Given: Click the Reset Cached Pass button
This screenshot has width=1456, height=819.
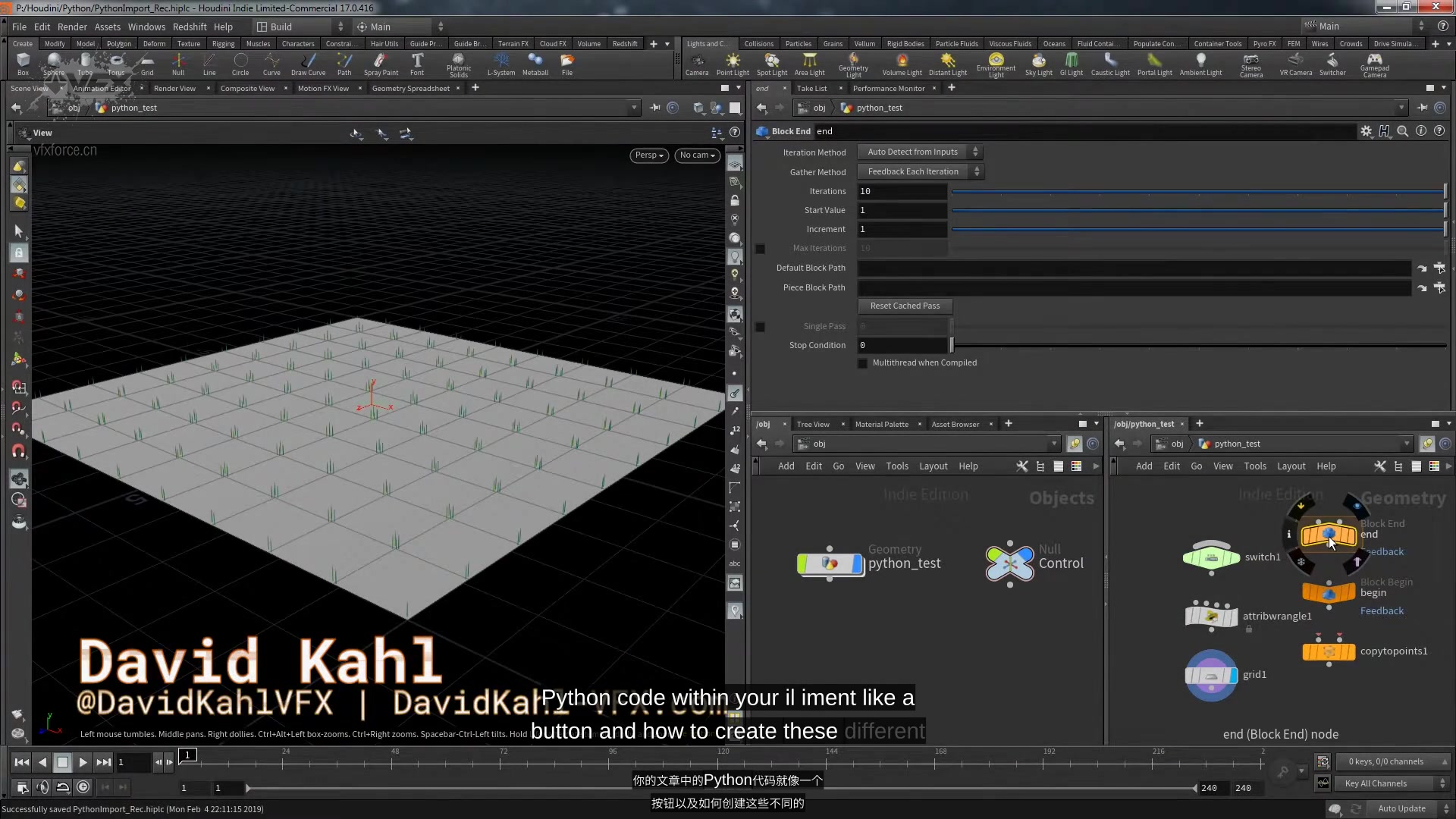Looking at the screenshot, I should (x=905, y=306).
